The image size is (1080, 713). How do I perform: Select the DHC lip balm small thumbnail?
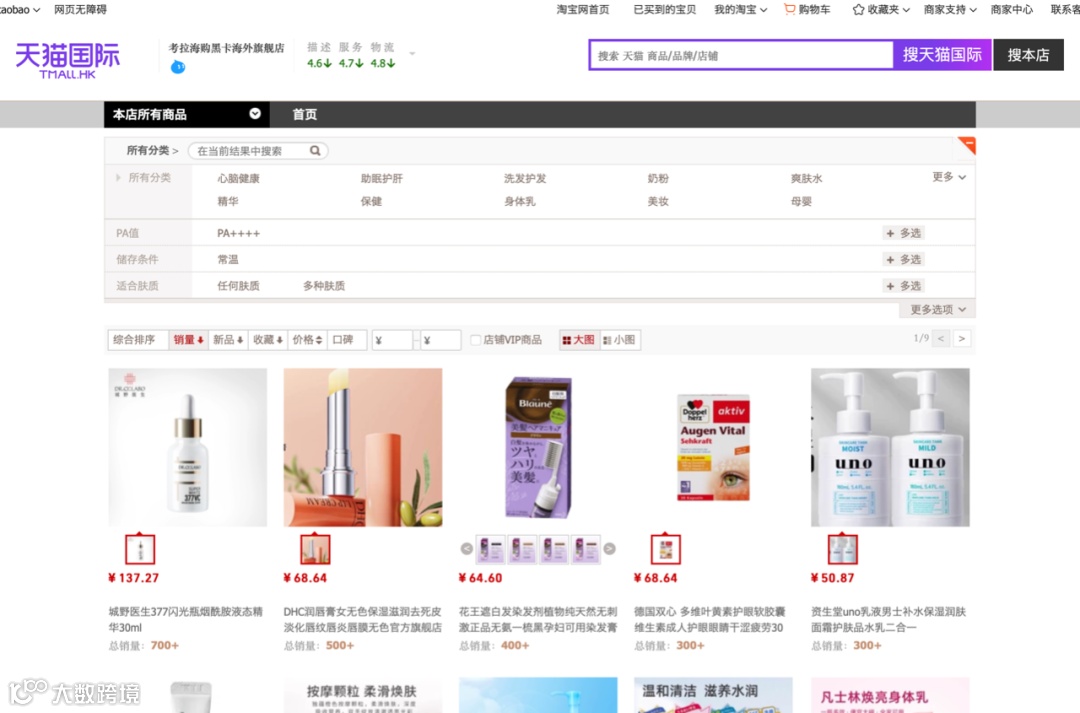click(x=315, y=549)
